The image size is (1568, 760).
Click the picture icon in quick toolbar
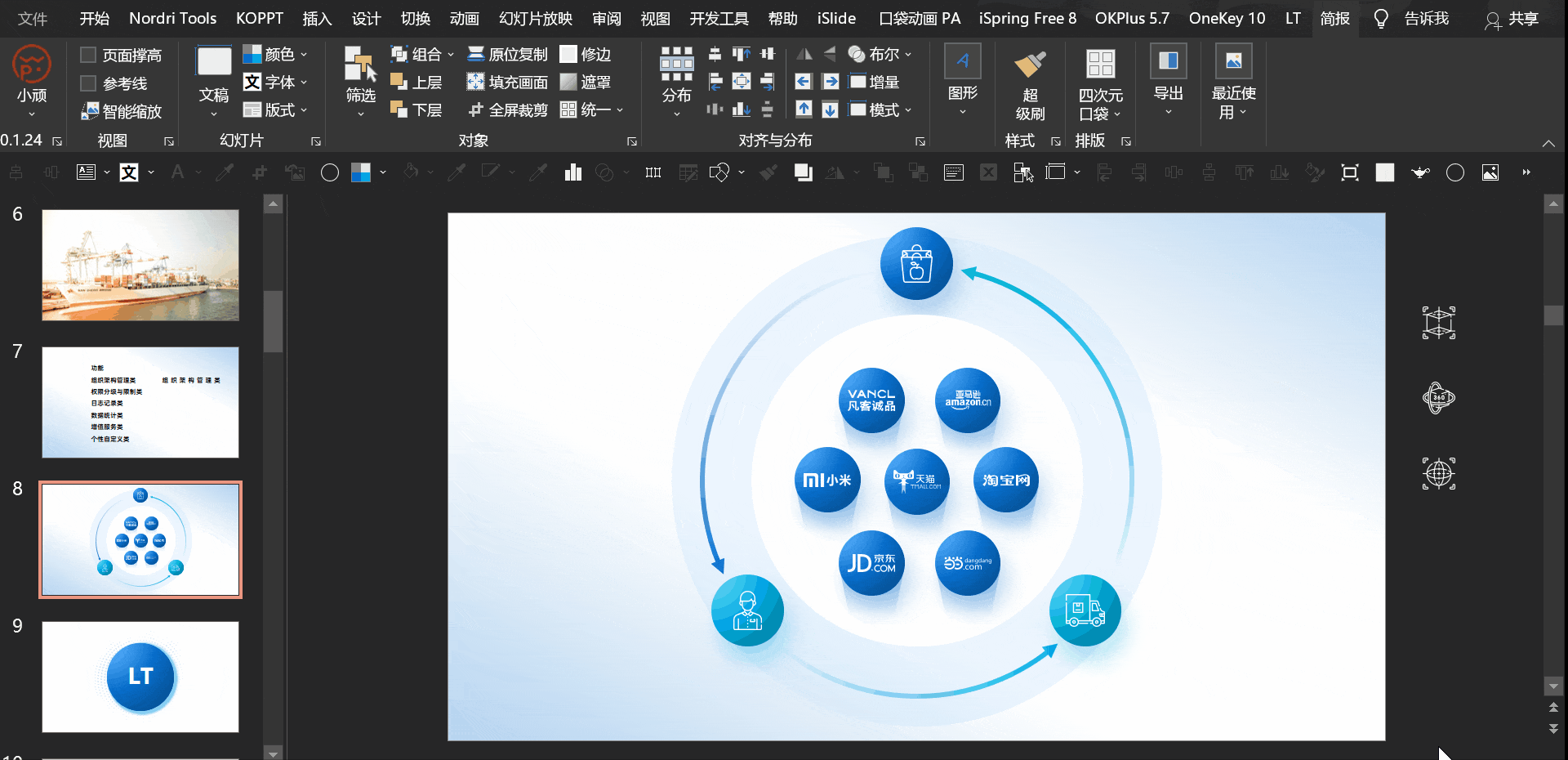coord(1490,172)
